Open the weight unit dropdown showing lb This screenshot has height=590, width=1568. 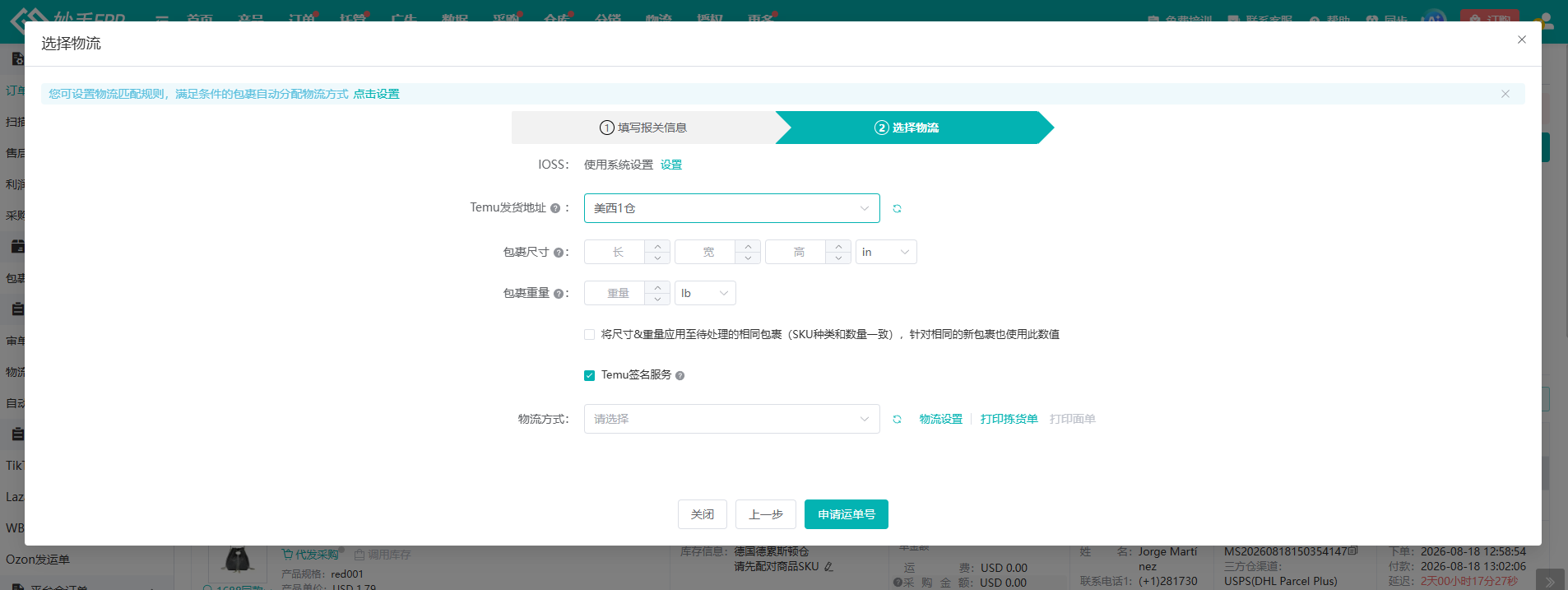[x=705, y=293]
